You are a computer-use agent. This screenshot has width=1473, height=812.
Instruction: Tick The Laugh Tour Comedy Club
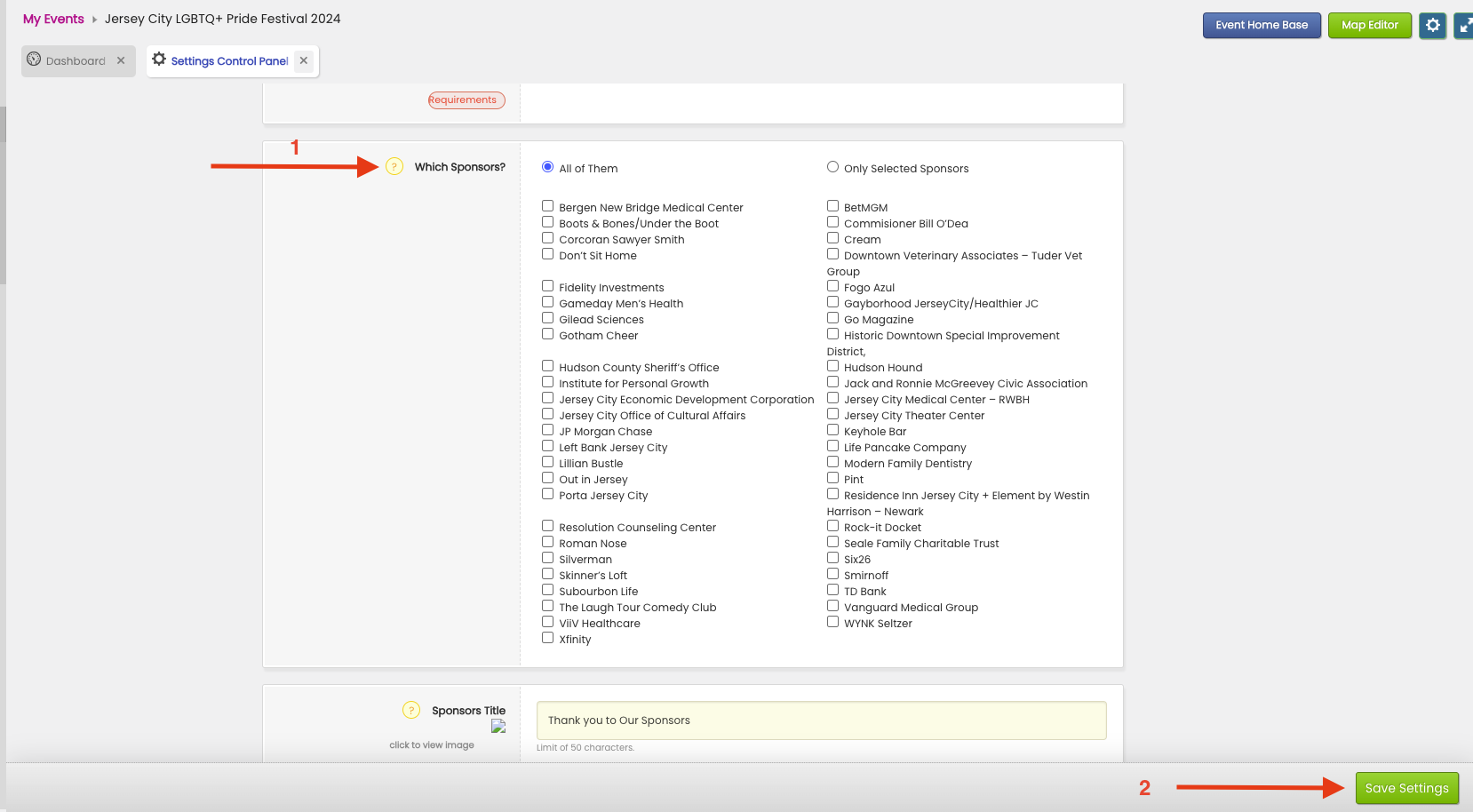pyautogui.click(x=548, y=606)
